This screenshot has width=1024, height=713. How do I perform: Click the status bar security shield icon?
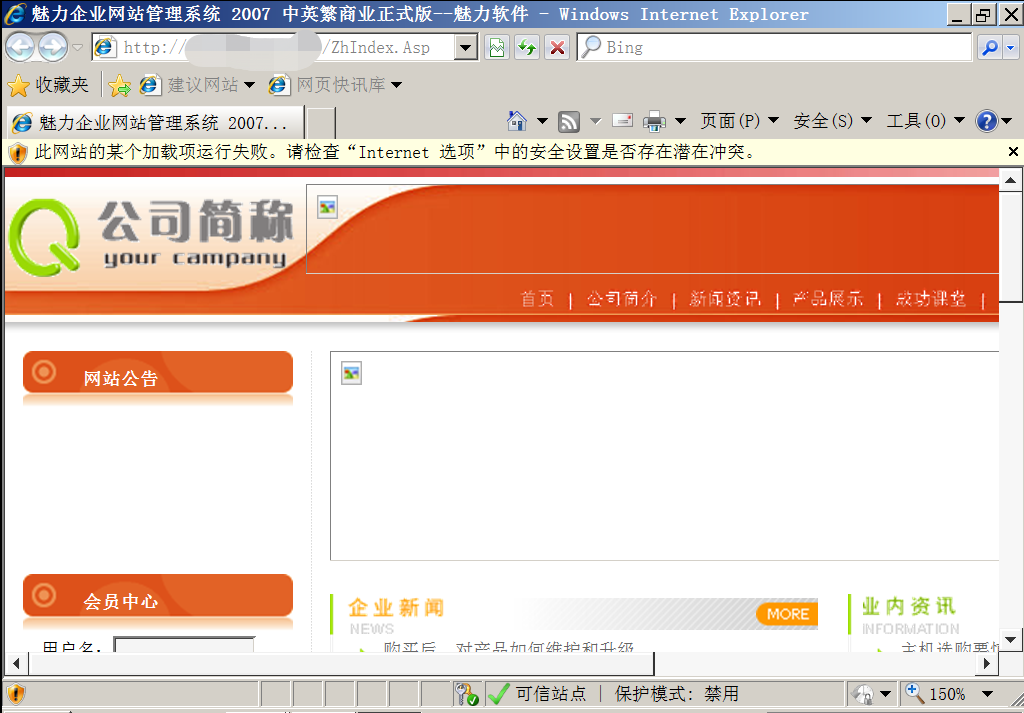point(16,693)
